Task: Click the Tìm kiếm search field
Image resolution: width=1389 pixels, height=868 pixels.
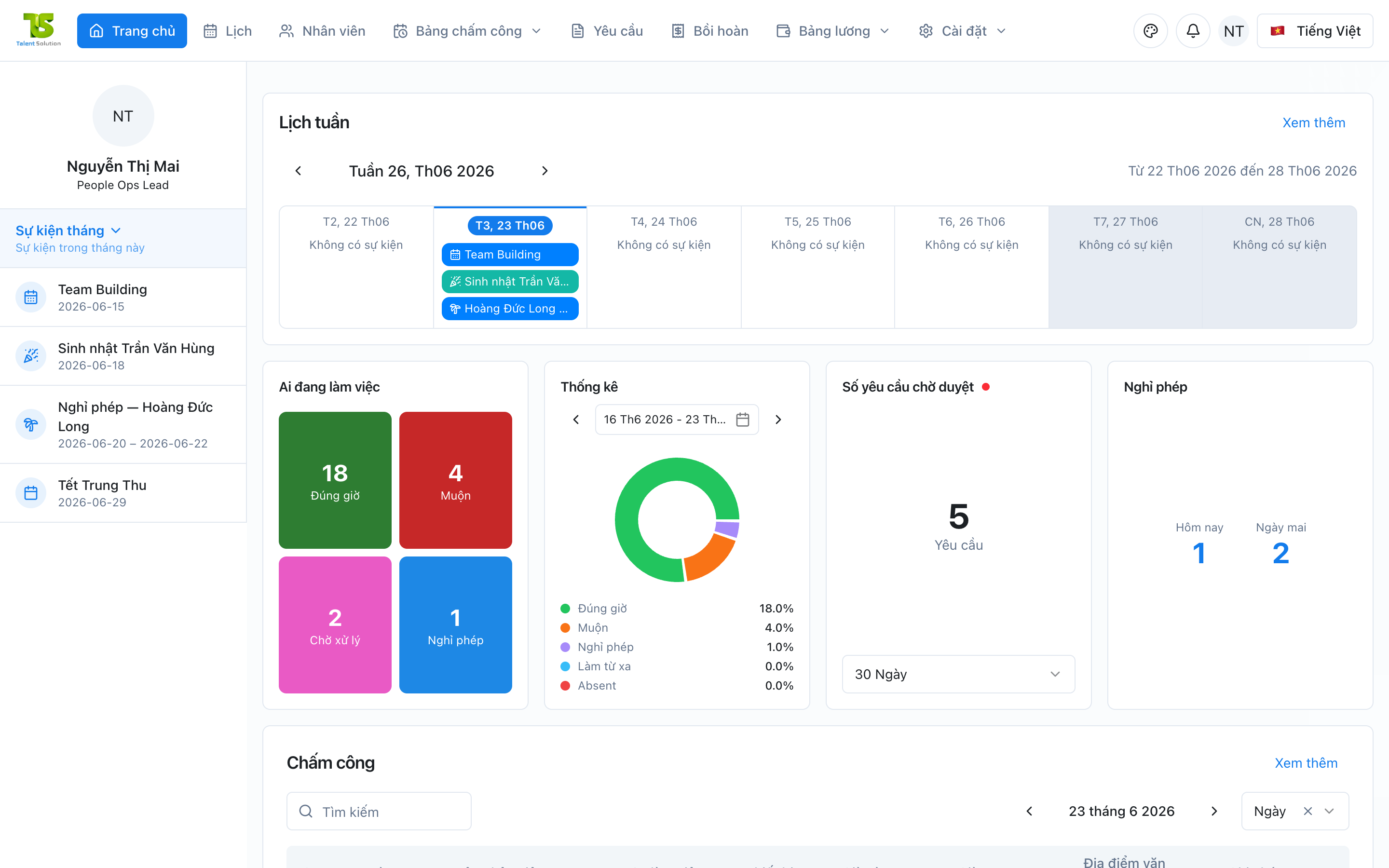Action: (x=379, y=811)
